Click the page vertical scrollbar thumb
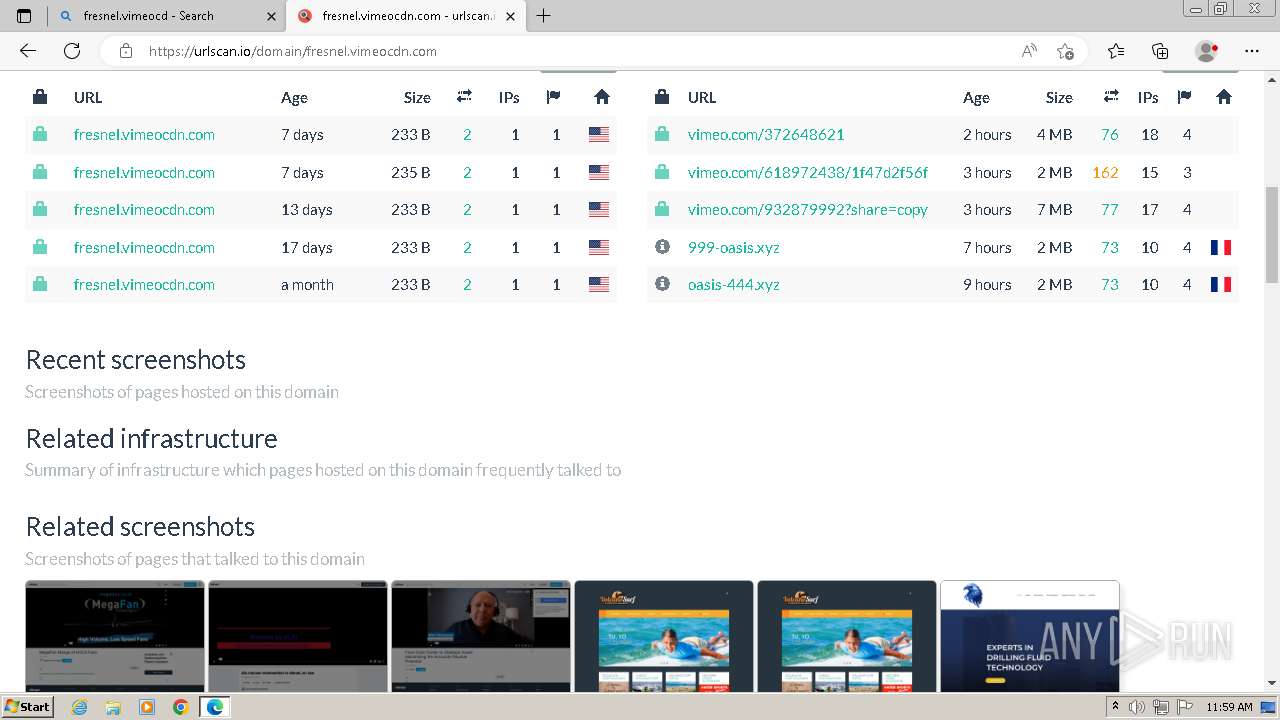 tap(1272, 235)
